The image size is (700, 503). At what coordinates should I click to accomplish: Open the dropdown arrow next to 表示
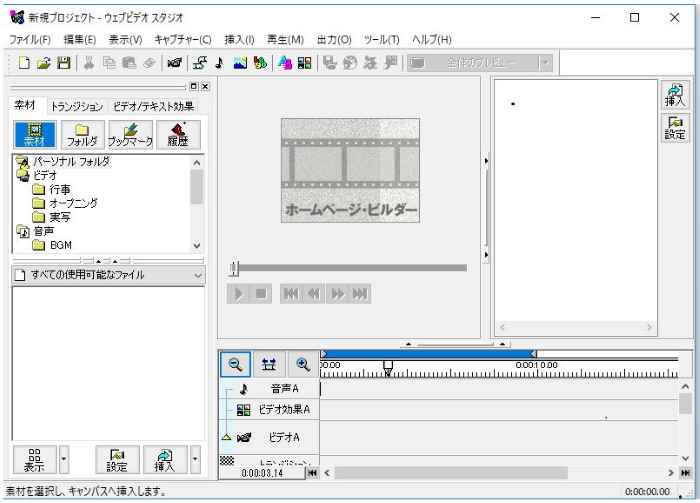click(64, 459)
